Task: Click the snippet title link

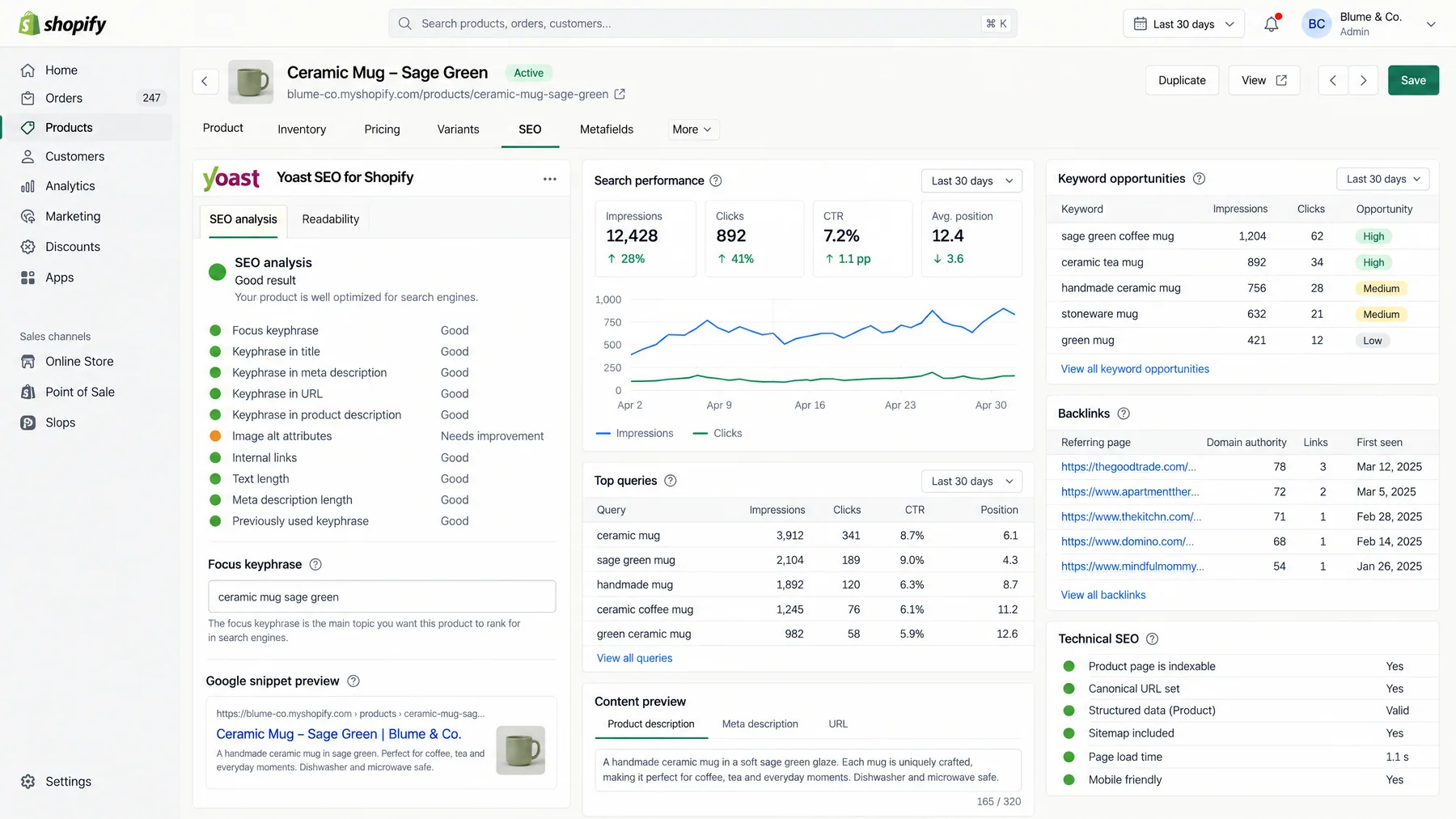Action: tap(338, 734)
